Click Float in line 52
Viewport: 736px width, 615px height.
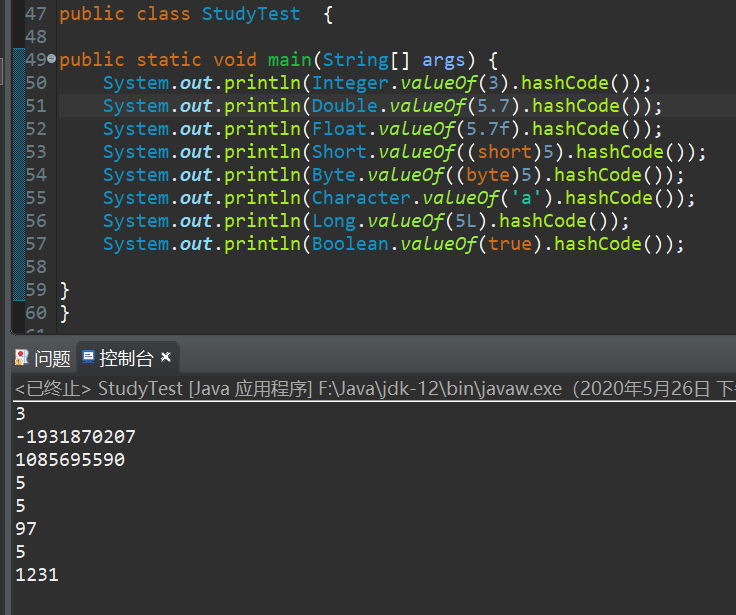point(339,129)
